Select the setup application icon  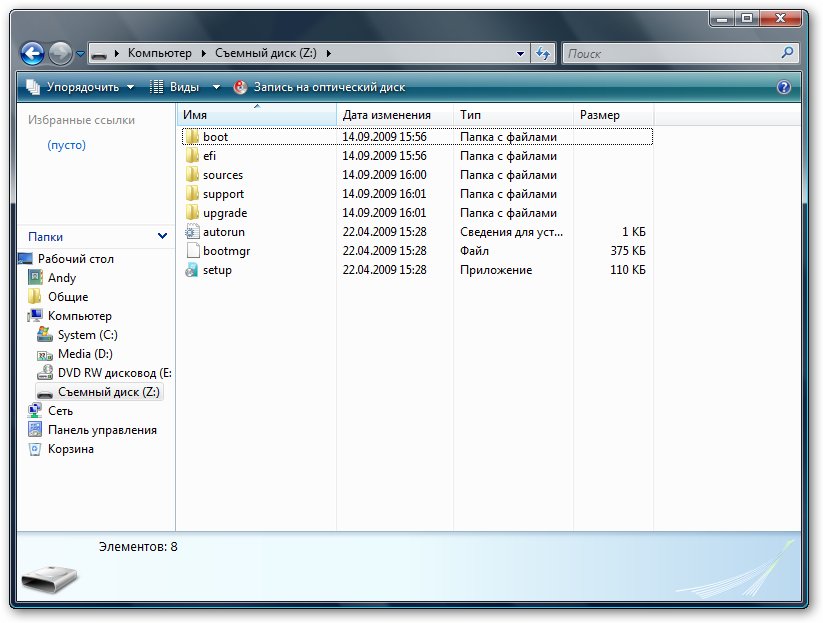[192, 270]
